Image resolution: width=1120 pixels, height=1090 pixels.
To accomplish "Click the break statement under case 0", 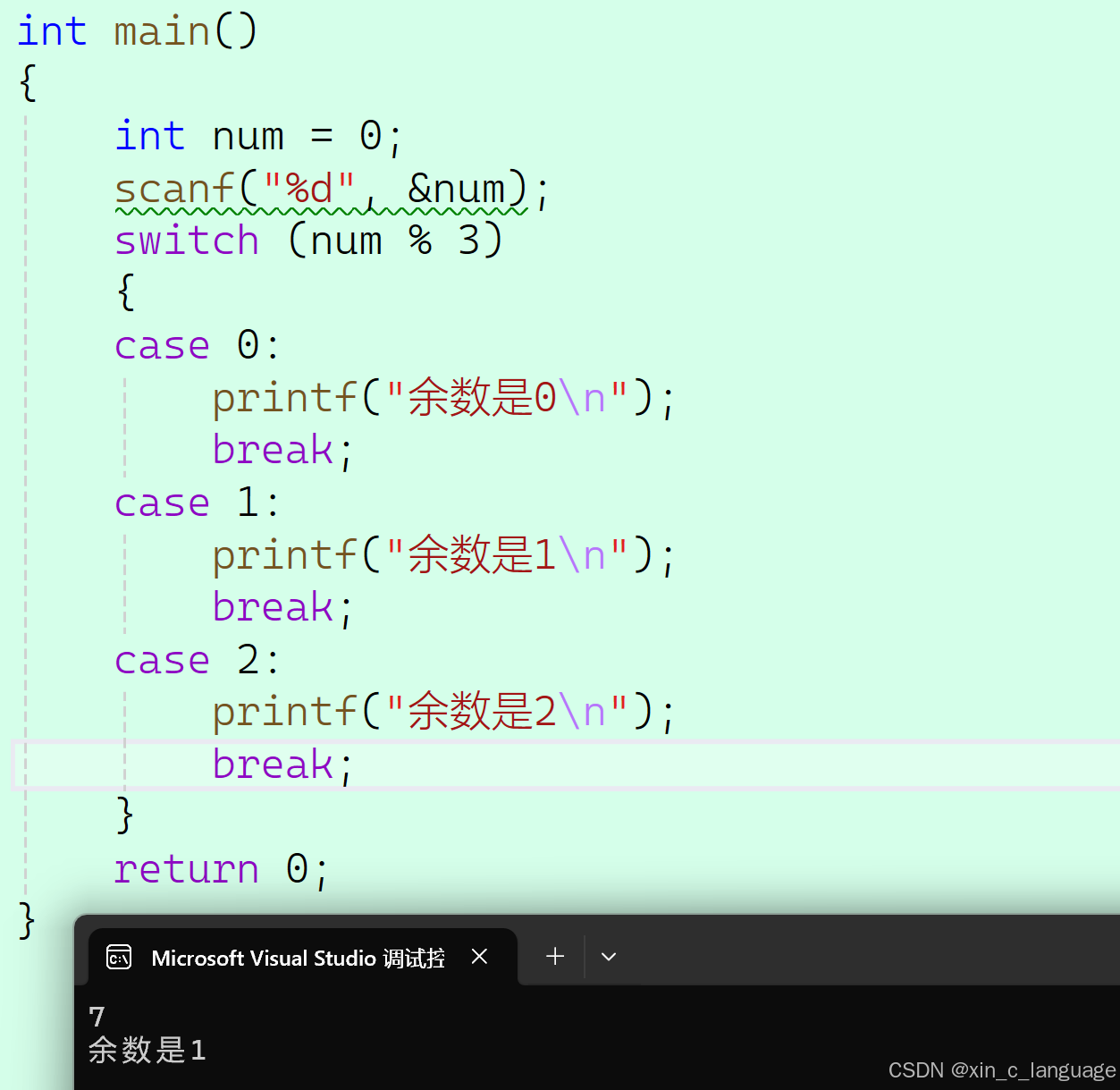I will [x=282, y=450].
